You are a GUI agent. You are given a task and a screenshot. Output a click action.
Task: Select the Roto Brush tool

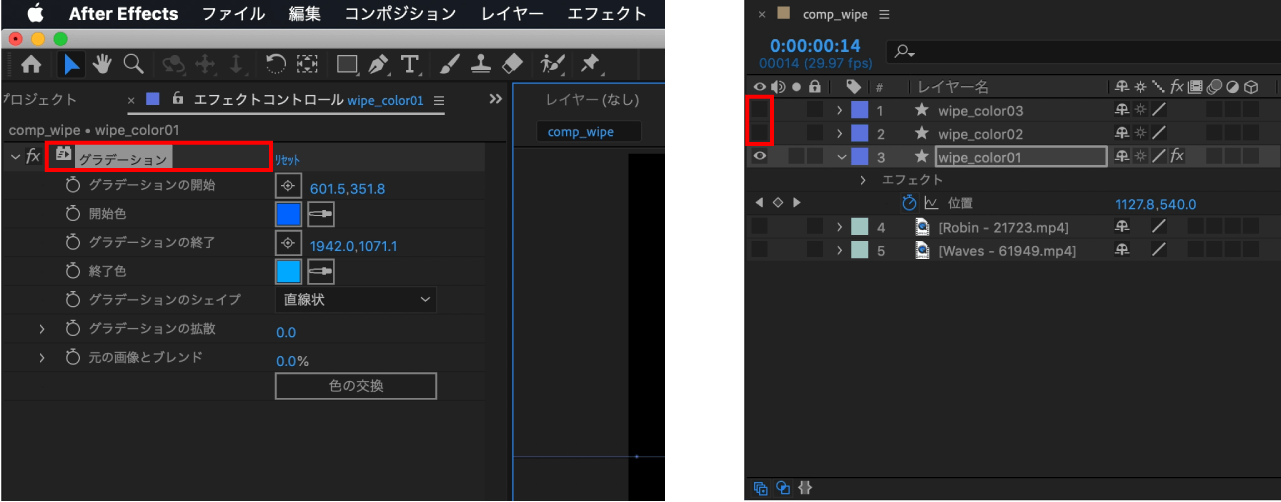(552, 65)
